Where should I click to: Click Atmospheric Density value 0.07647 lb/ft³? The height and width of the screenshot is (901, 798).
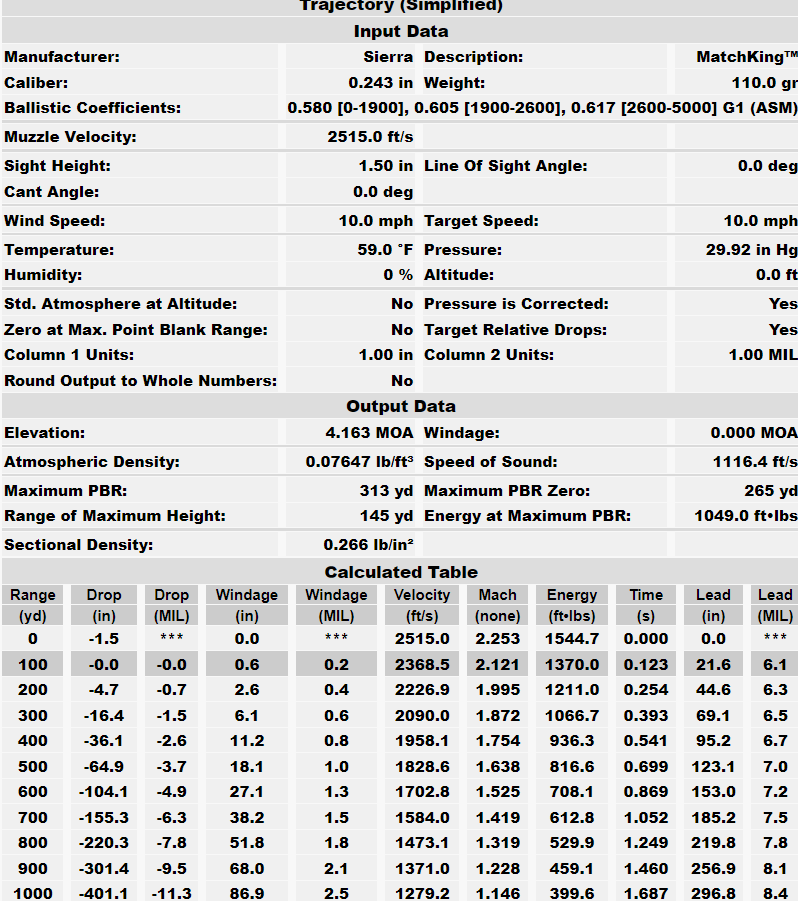click(359, 462)
